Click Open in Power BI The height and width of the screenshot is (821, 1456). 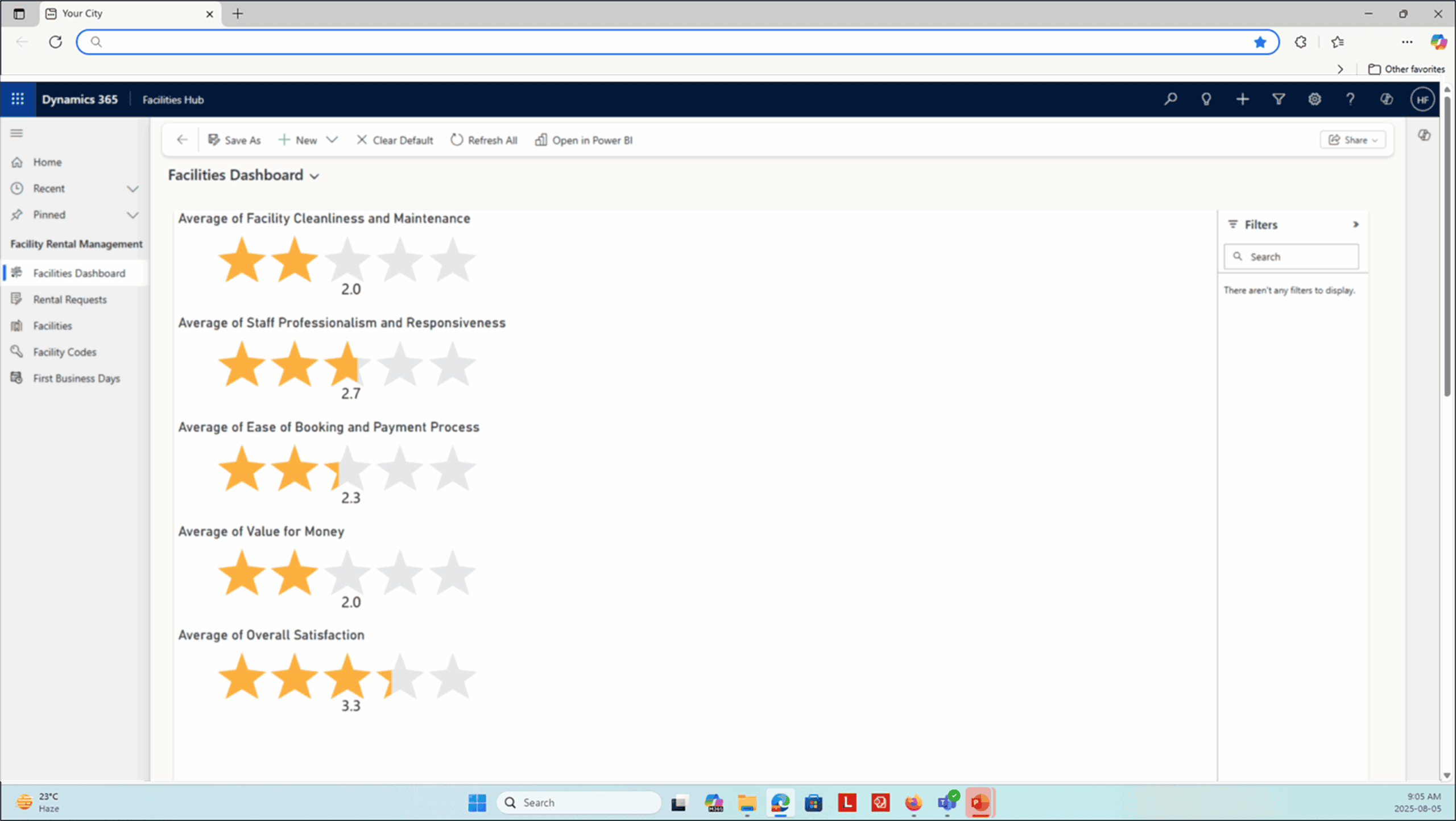(584, 140)
